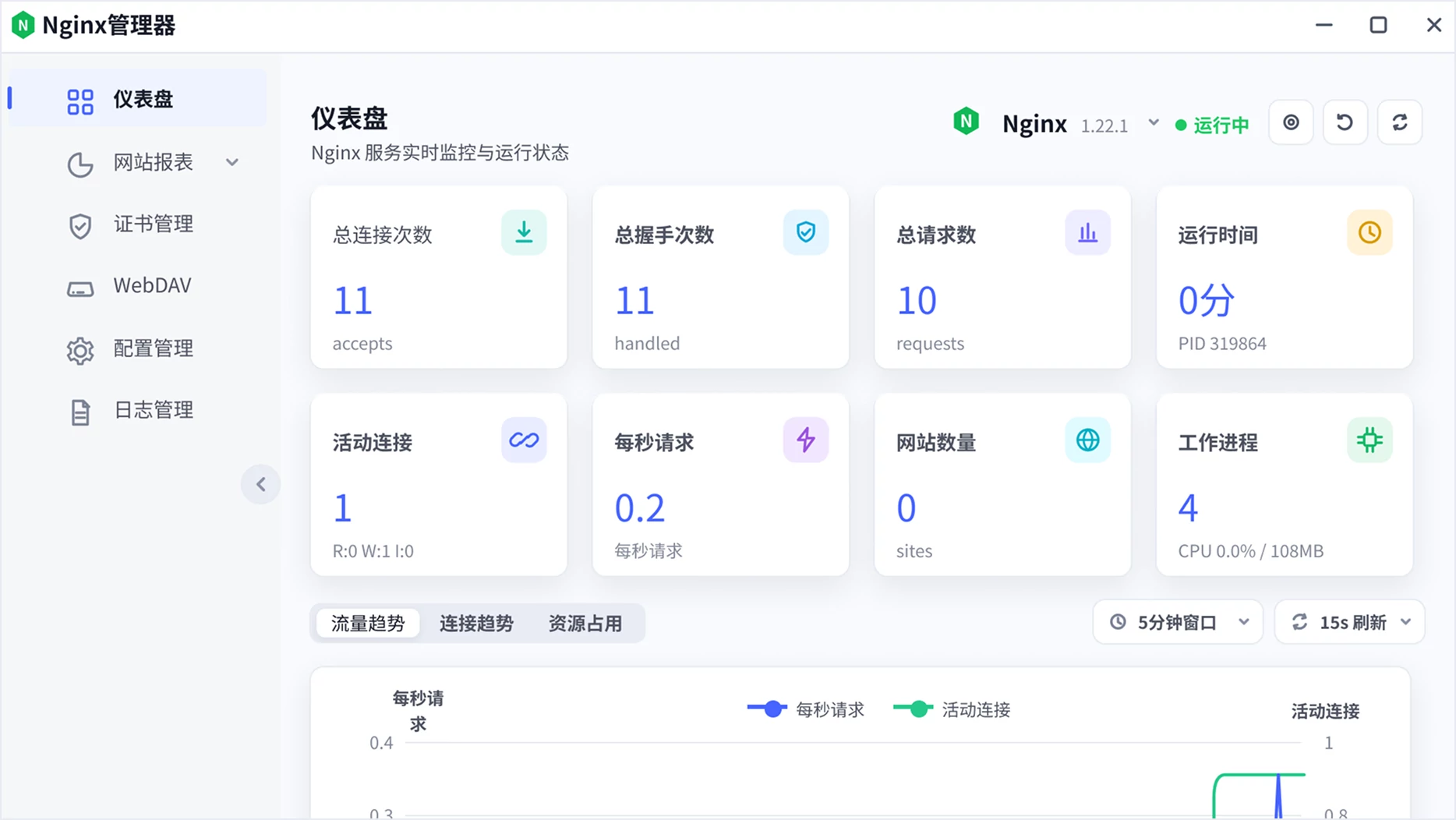Collapse the sidebar with the arrow button
The width and height of the screenshot is (1456, 820).
coord(260,484)
